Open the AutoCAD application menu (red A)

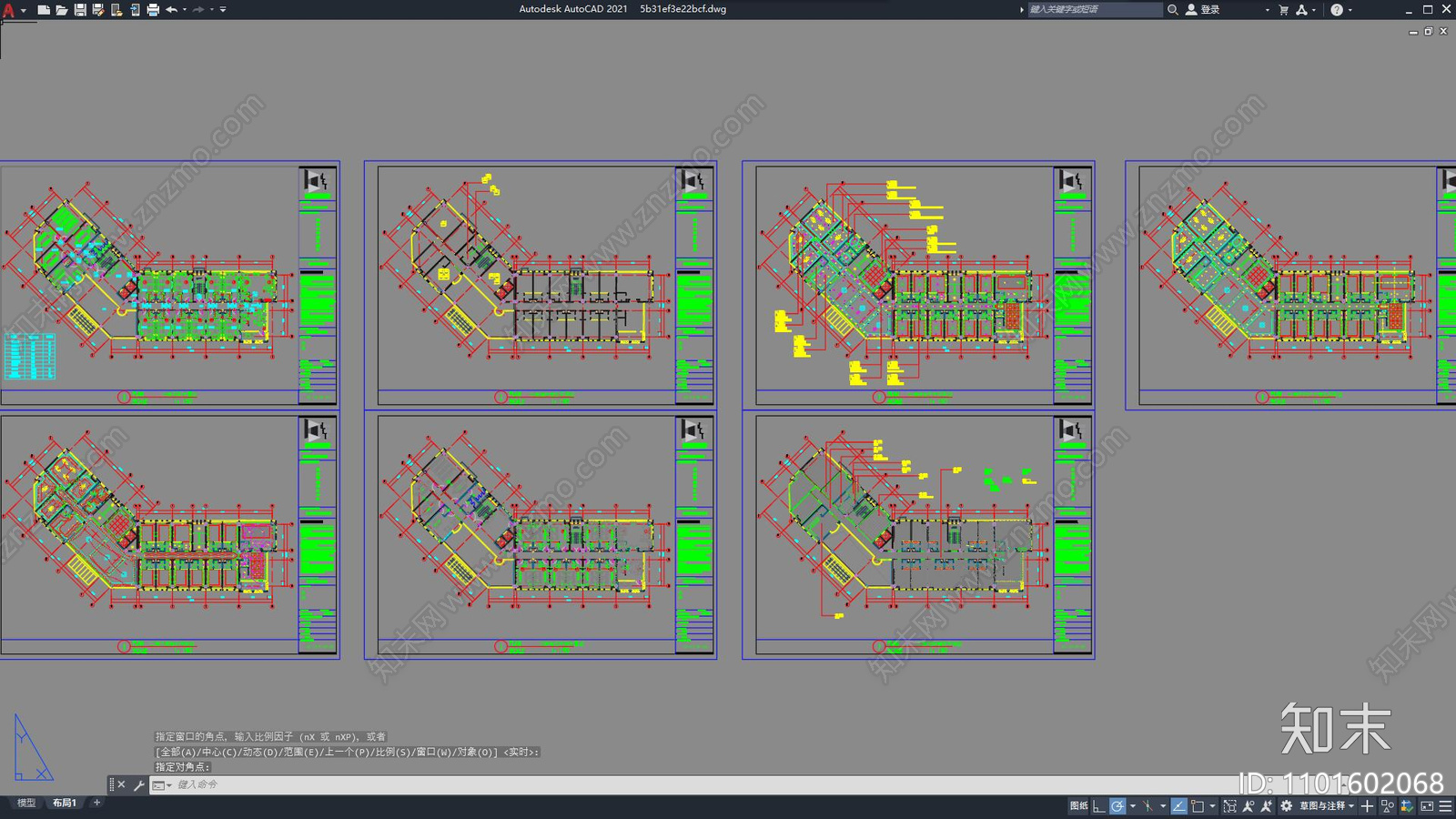9,10
